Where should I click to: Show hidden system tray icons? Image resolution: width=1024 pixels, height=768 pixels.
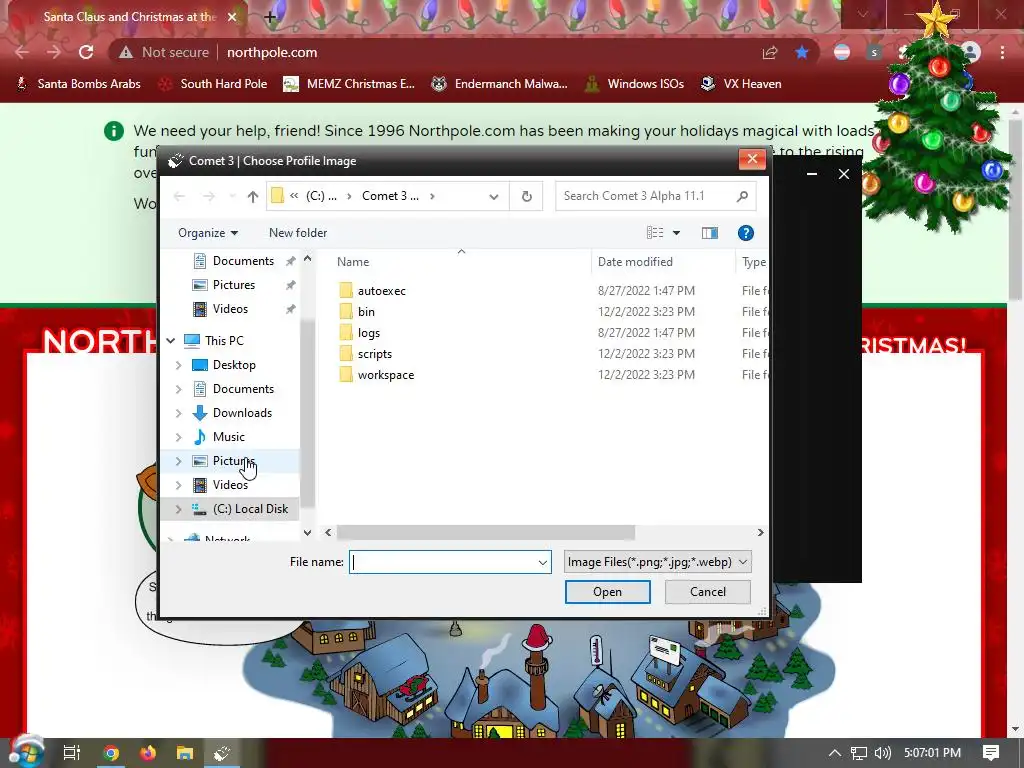point(835,753)
